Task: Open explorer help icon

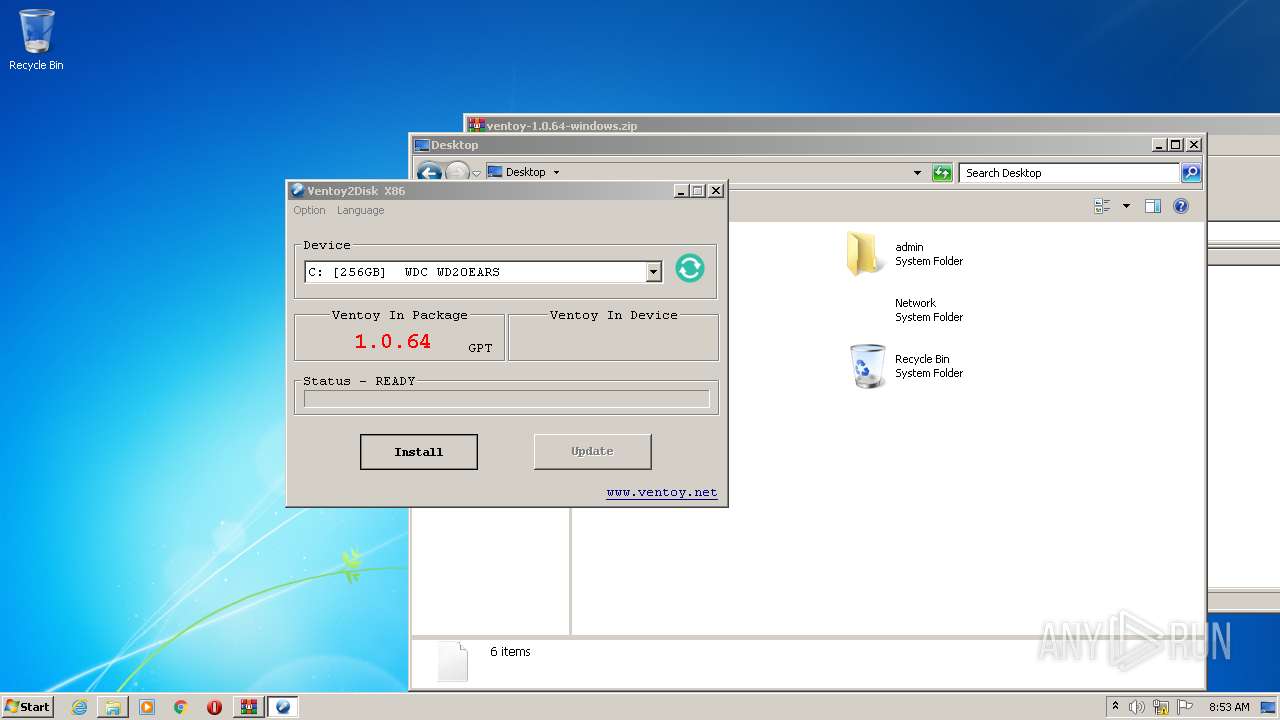Action: 1181,206
